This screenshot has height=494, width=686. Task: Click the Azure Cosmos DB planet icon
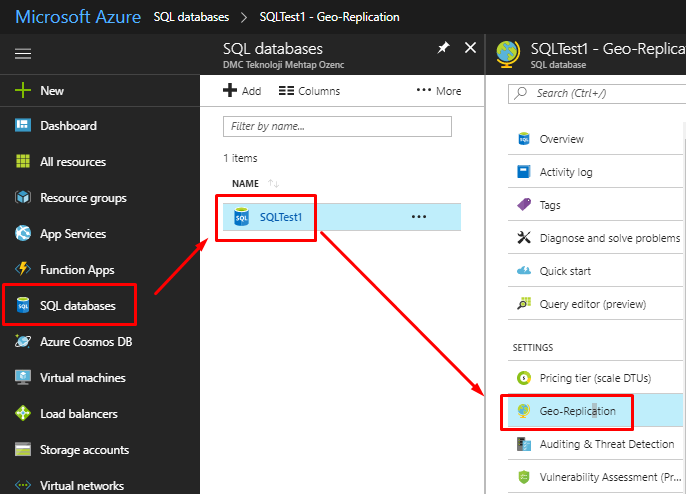pos(23,341)
